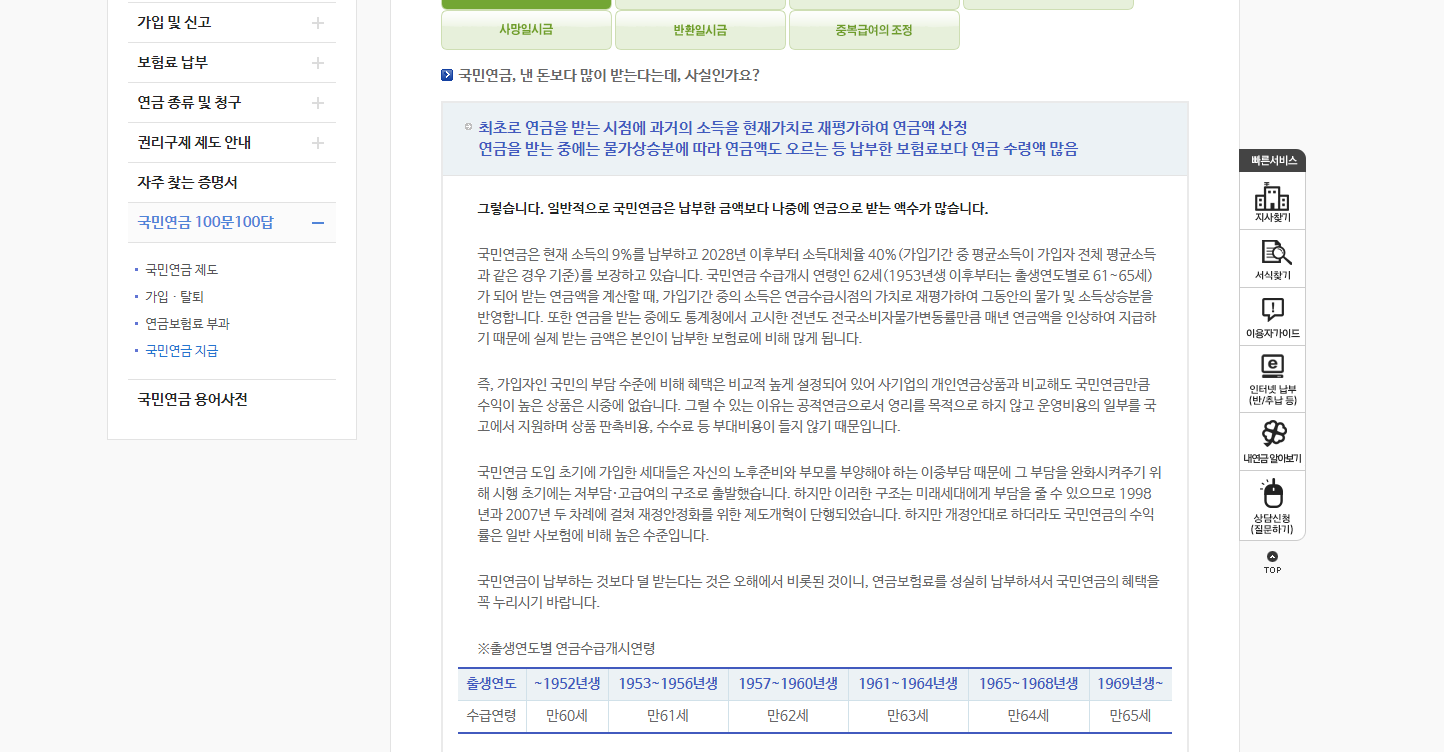
Task: Click the 만60세 cell for ~1952년생
Action: tap(568, 716)
